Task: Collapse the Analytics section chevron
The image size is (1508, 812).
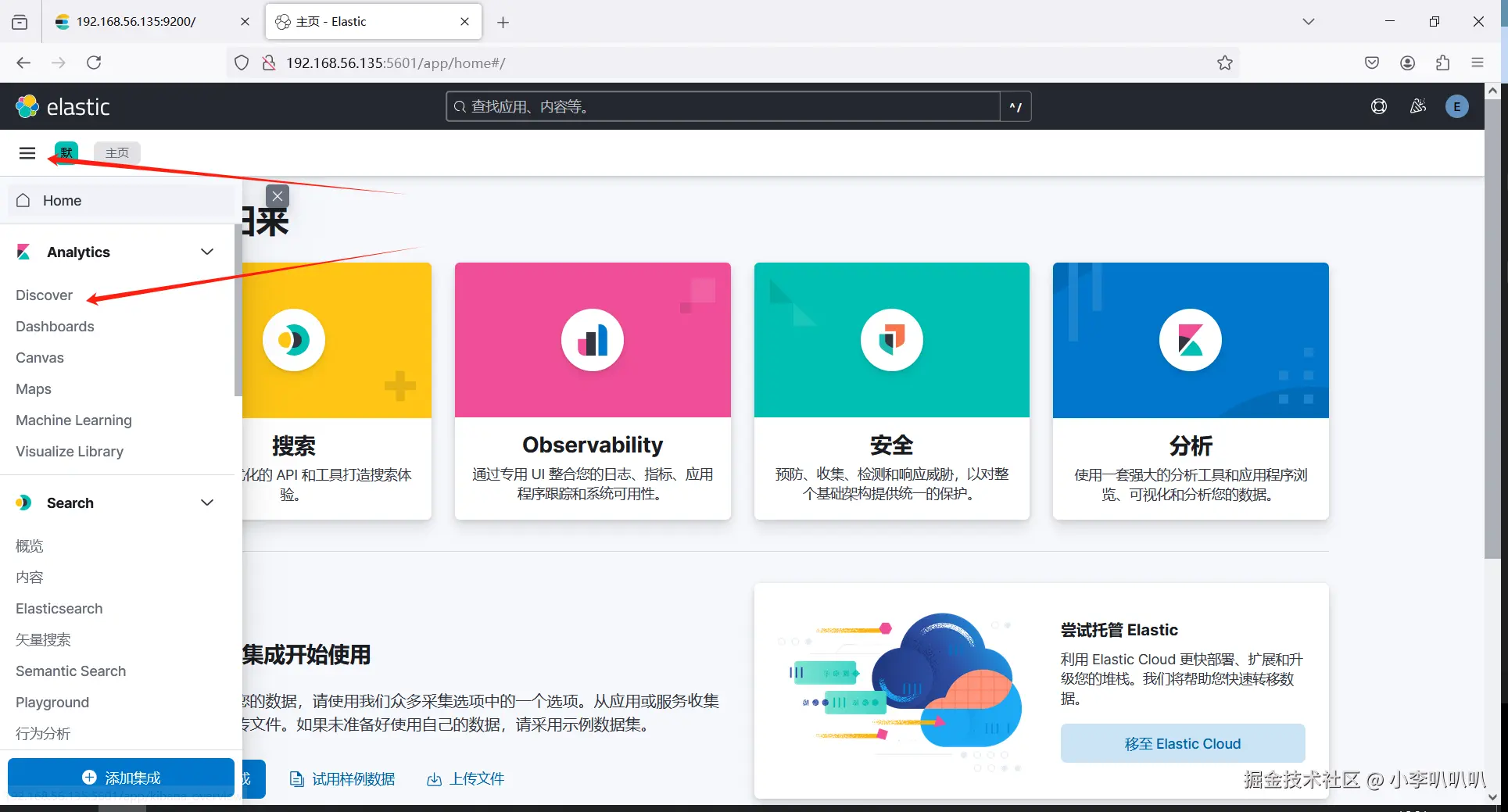Action: (207, 252)
